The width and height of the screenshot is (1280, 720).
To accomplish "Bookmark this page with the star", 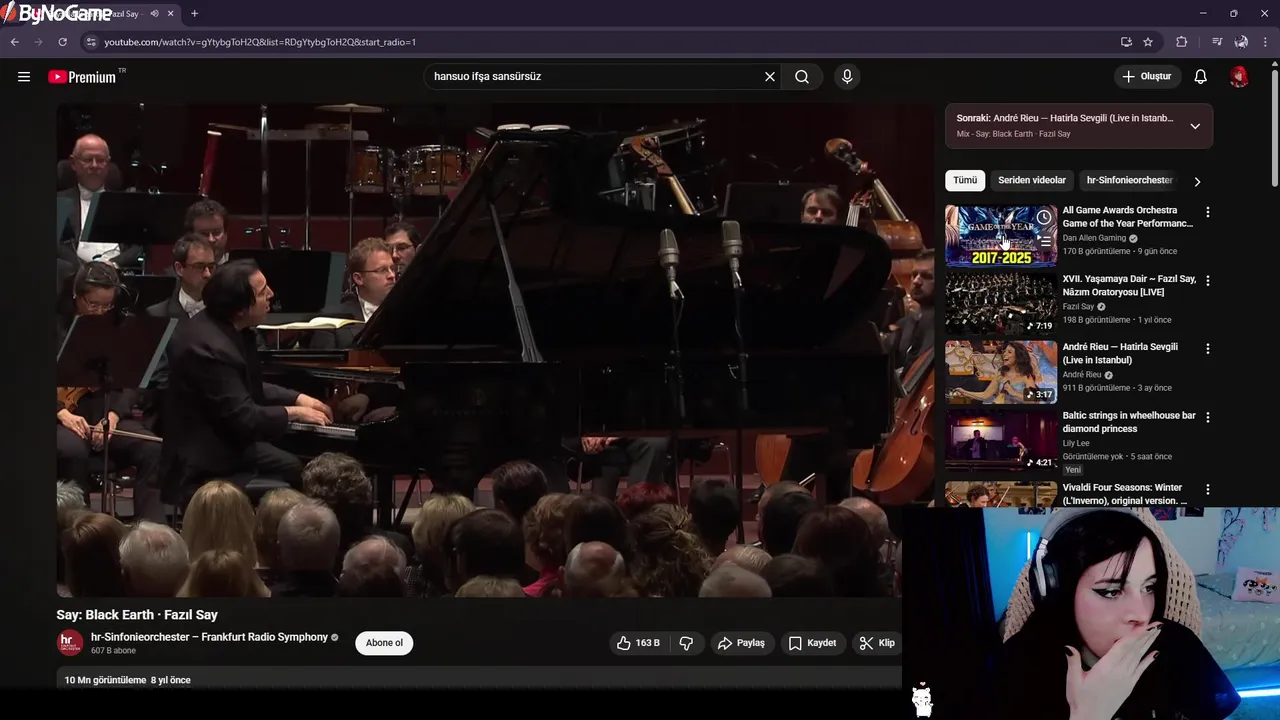I will click(1148, 42).
